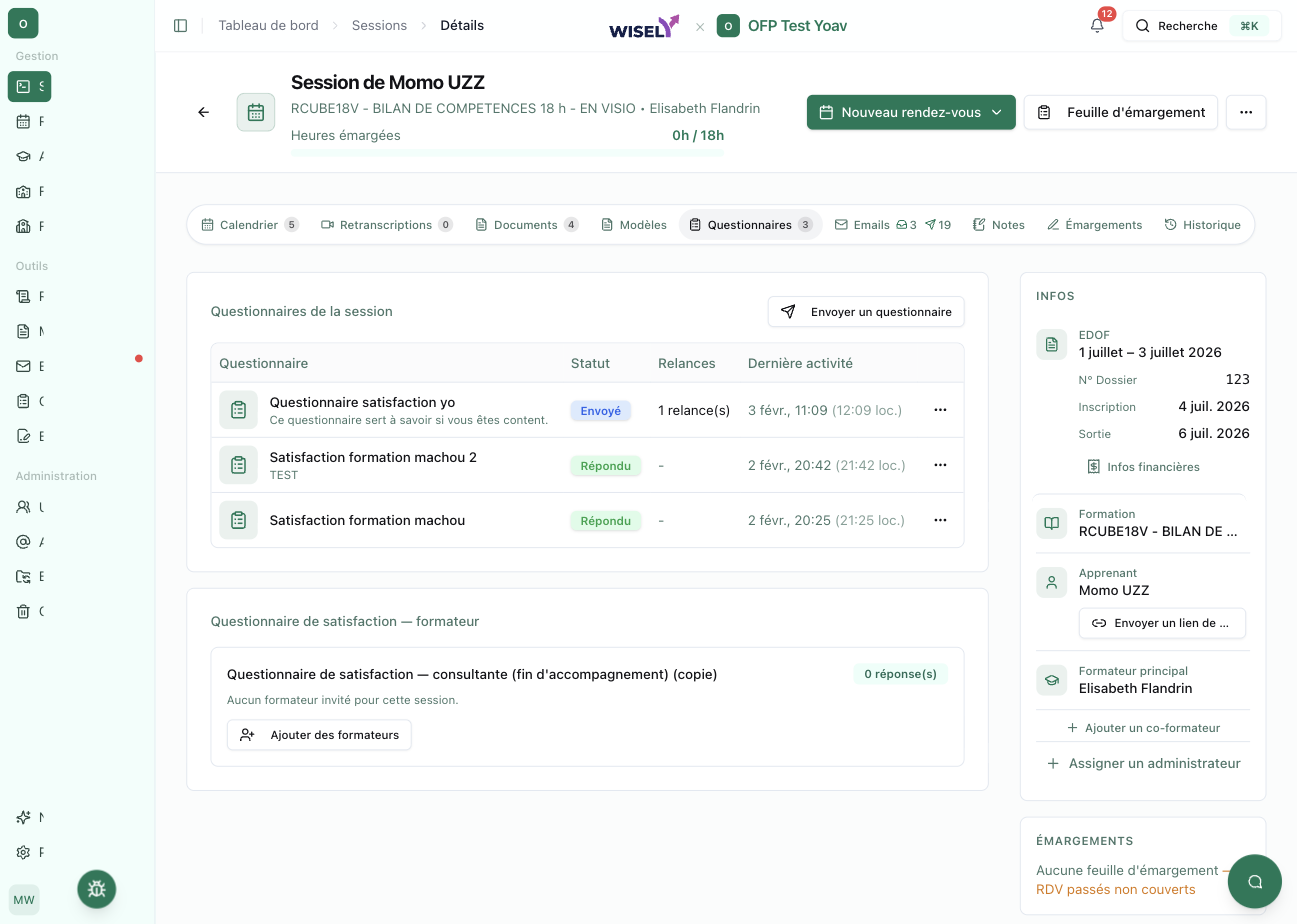The width and height of the screenshot is (1297, 924).
Task: Show the Historique tab
Action: 1203,225
